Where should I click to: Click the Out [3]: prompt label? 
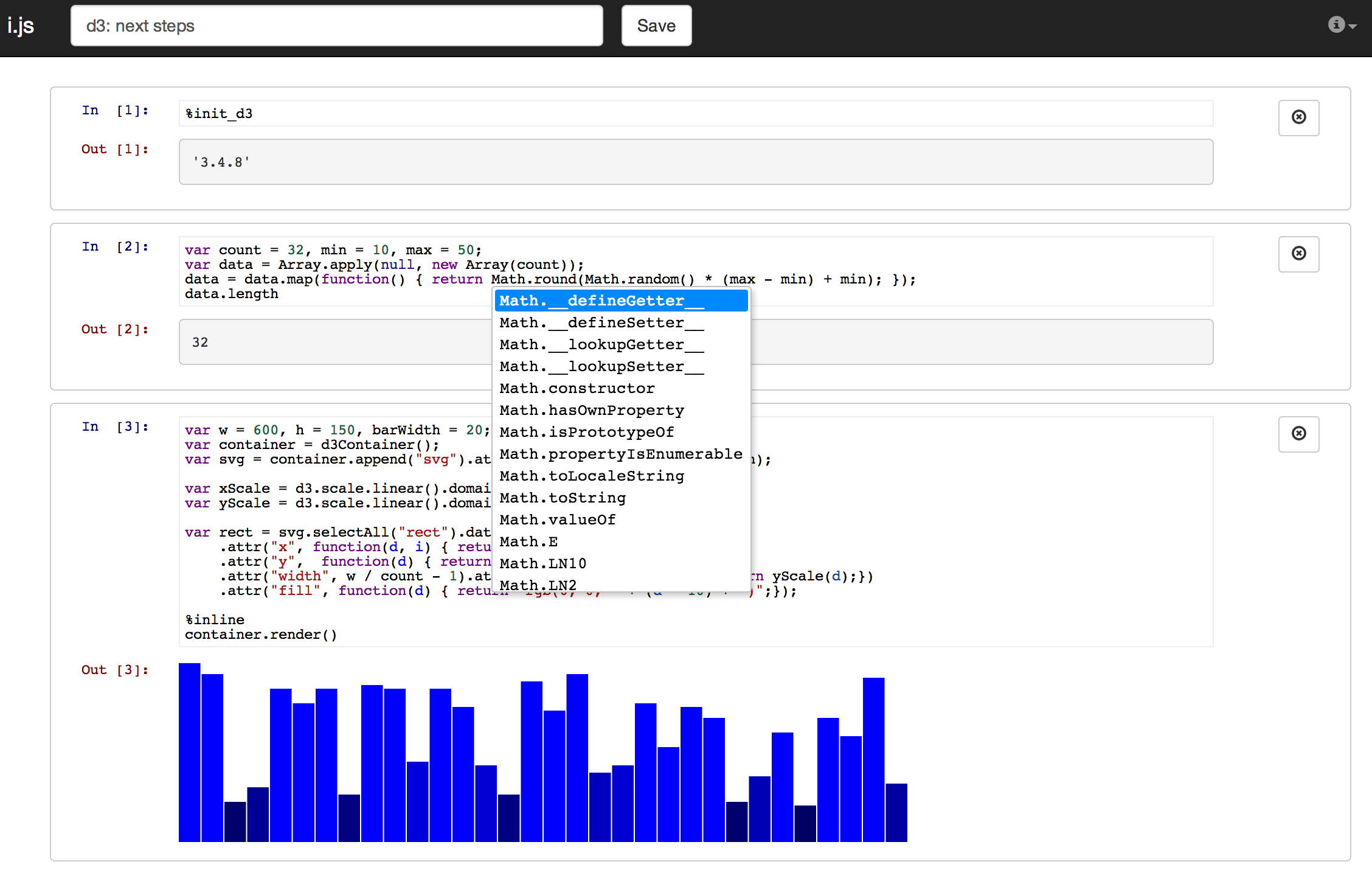tap(115, 670)
